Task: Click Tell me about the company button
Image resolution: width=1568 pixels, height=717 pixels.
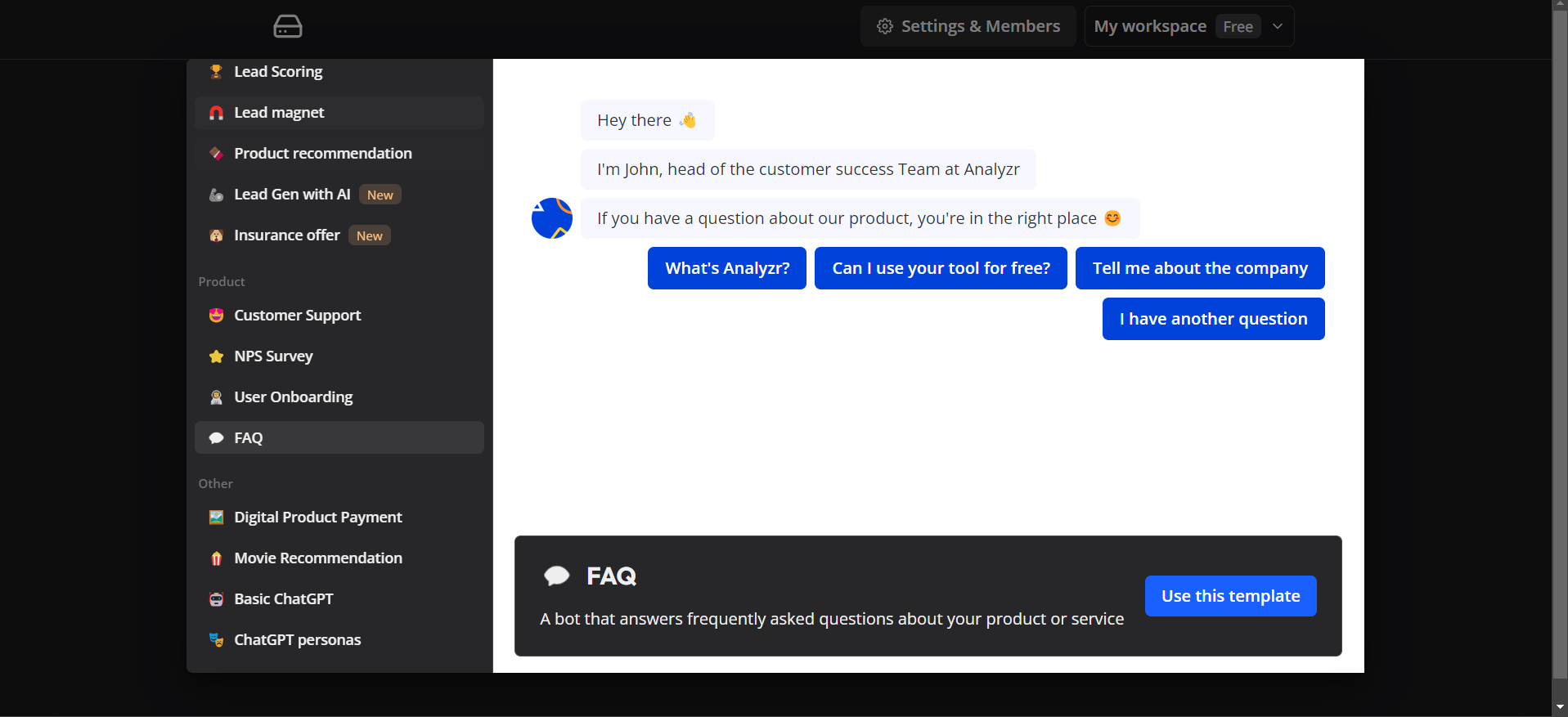Action: 1200,268
